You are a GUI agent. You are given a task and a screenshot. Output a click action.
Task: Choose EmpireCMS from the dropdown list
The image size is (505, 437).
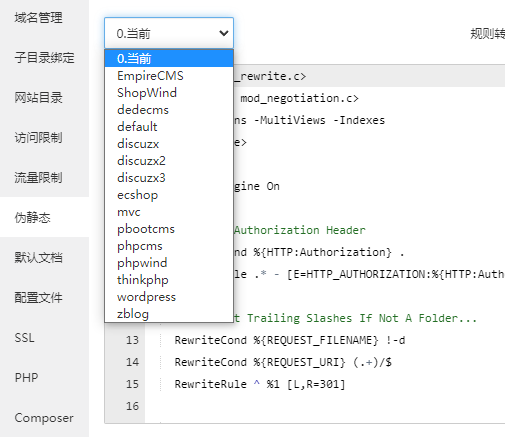coord(169,76)
